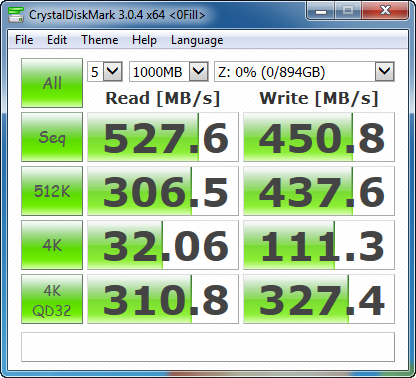Click the empty comment text field
Screen dimensions: 416x378
point(208,347)
